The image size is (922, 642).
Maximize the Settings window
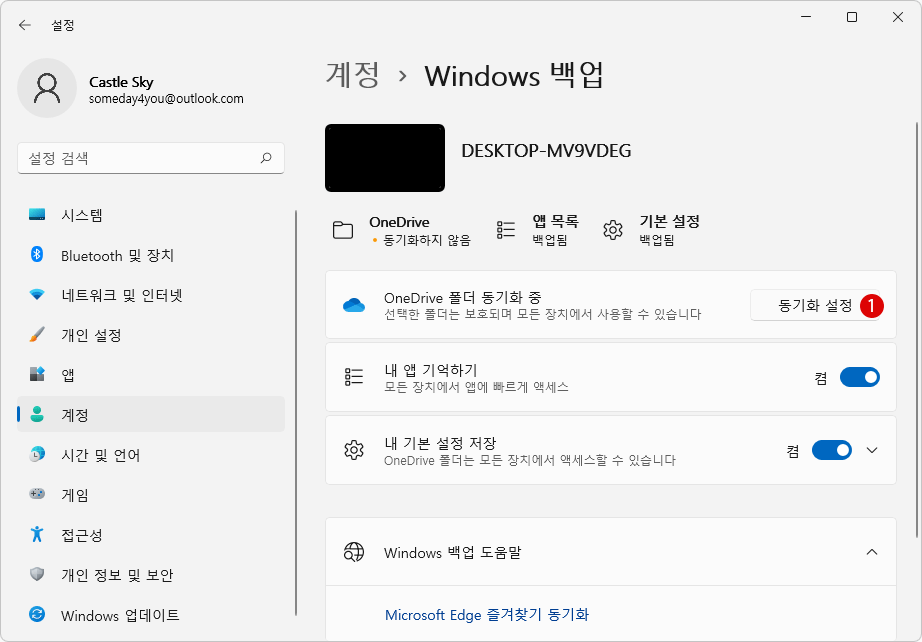[851, 17]
